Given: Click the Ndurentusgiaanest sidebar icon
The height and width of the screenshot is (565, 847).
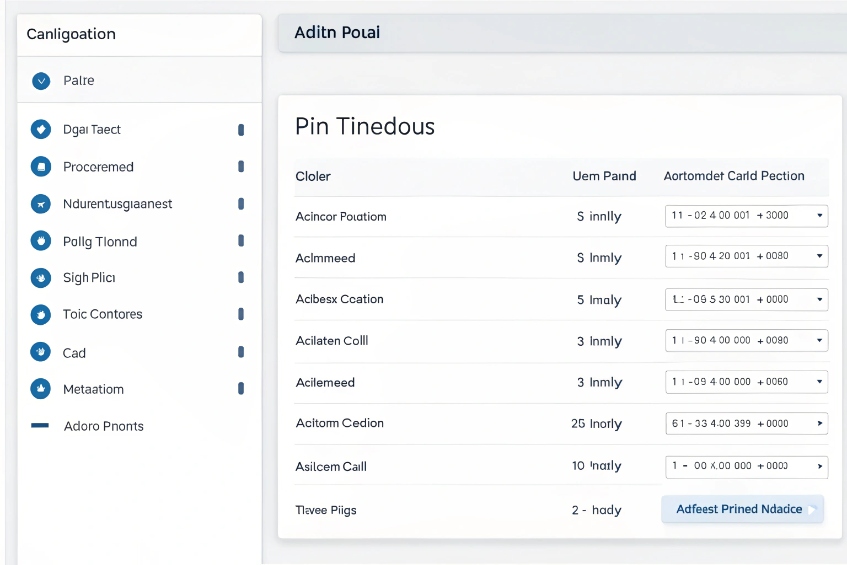Looking at the screenshot, I should click(x=41, y=204).
